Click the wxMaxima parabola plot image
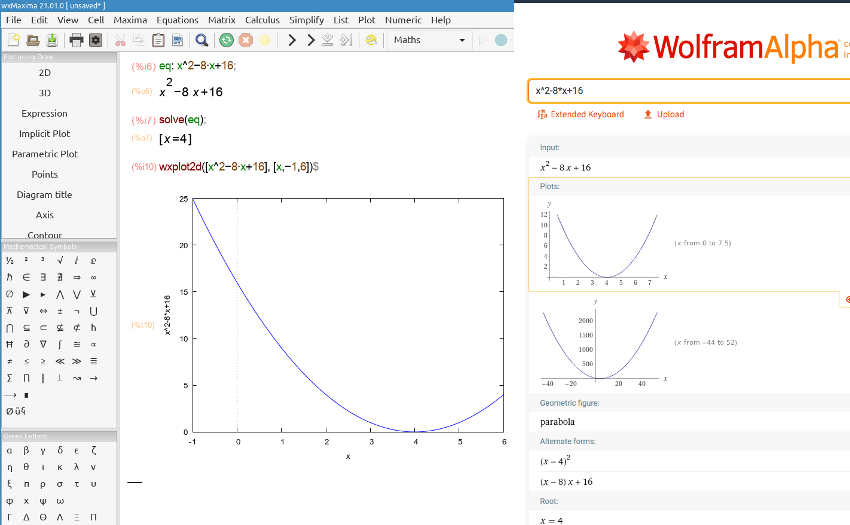 pos(334,327)
